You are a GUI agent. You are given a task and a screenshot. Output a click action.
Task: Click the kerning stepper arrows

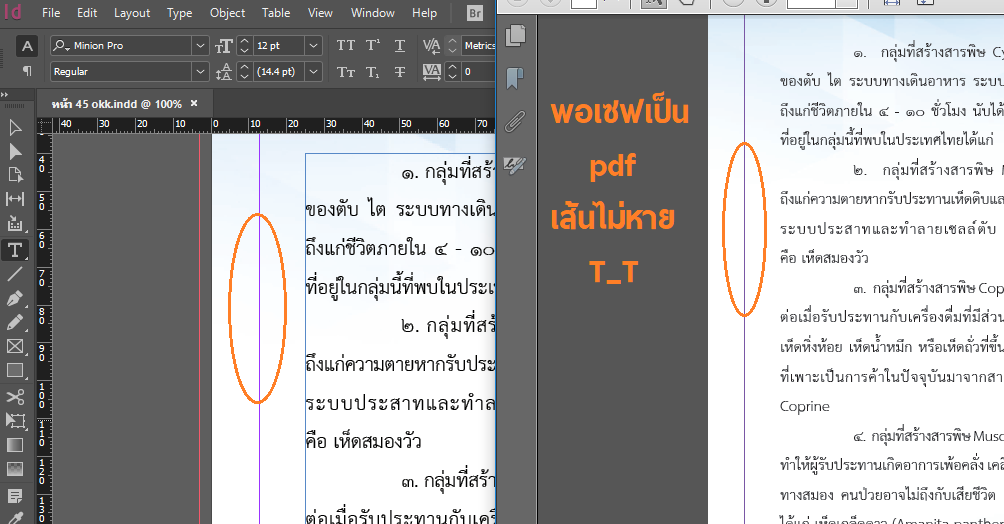[452, 45]
